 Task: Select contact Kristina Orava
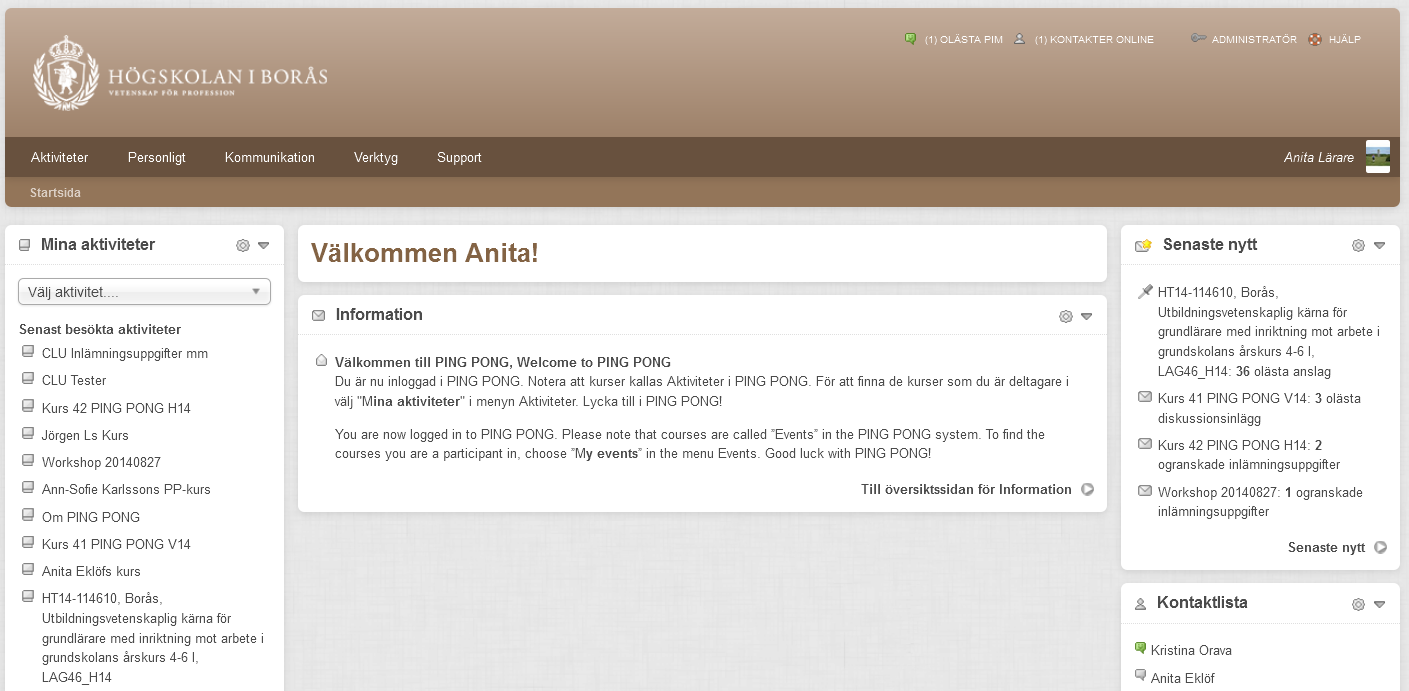click(1191, 650)
